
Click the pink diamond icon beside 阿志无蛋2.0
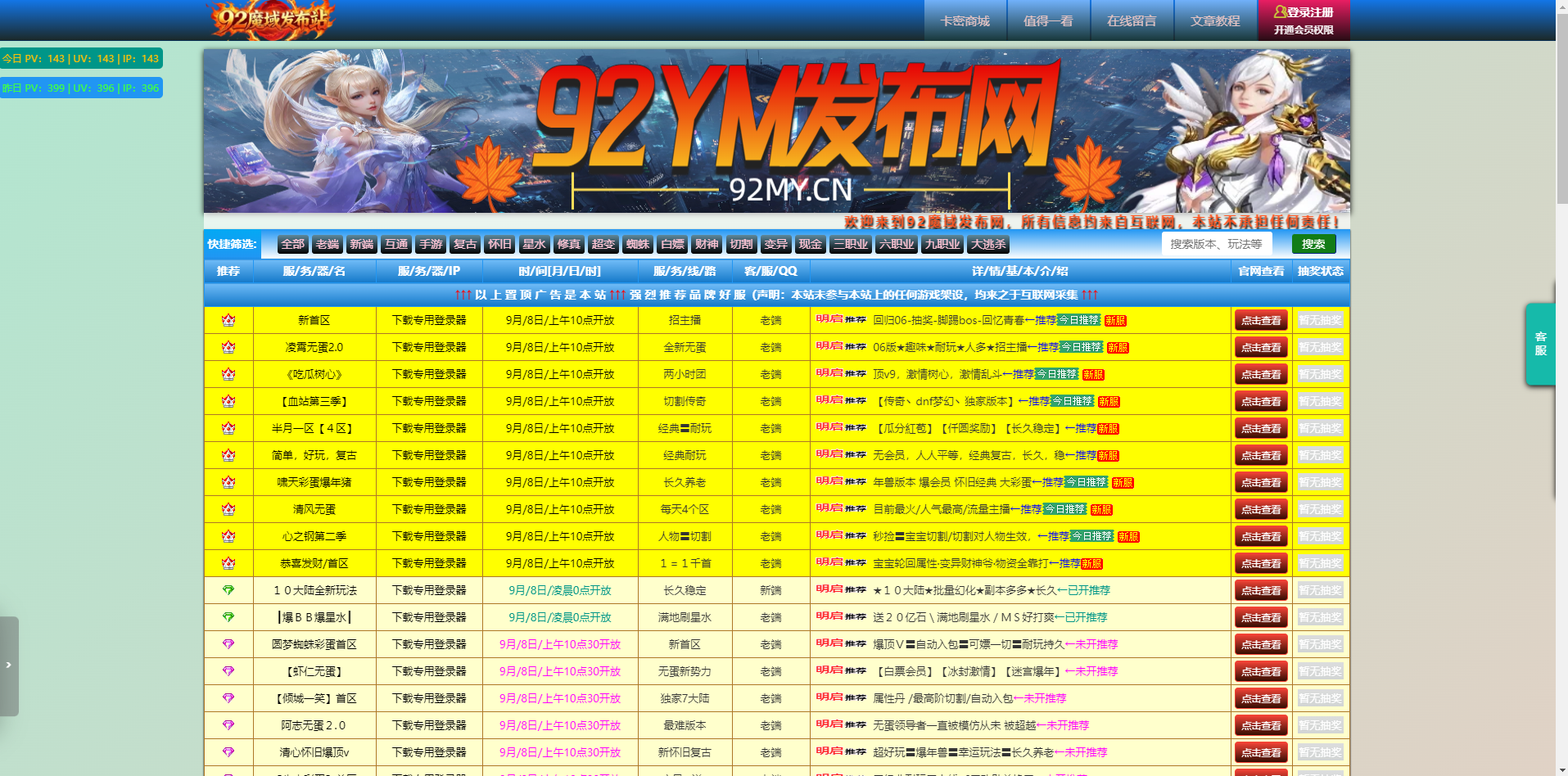click(228, 725)
